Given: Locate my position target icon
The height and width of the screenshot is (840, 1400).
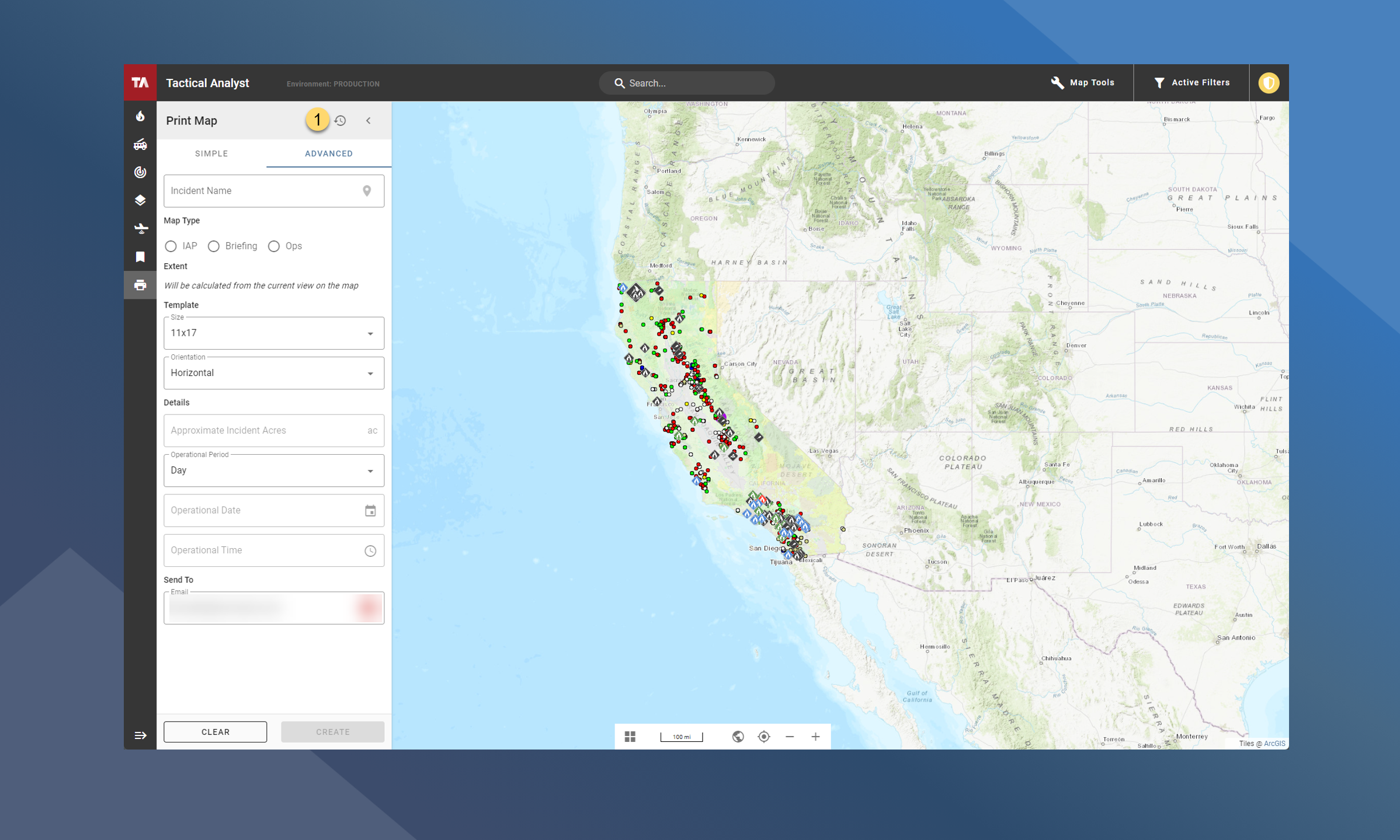Looking at the screenshot, I should 764,737.
